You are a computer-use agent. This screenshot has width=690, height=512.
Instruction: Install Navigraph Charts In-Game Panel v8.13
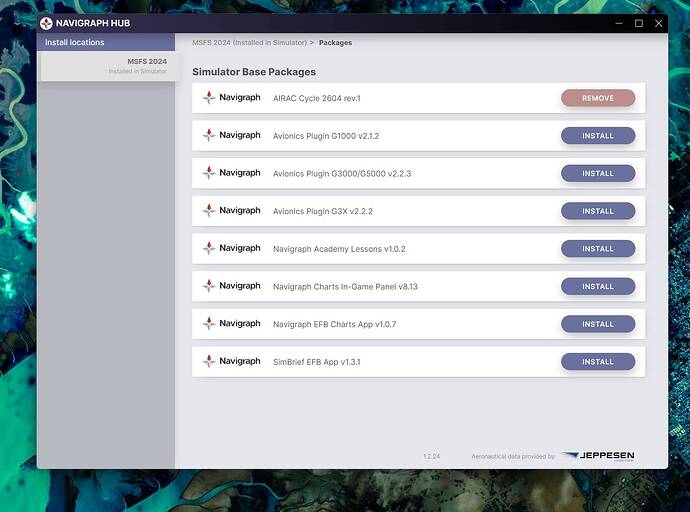[598, 286]
